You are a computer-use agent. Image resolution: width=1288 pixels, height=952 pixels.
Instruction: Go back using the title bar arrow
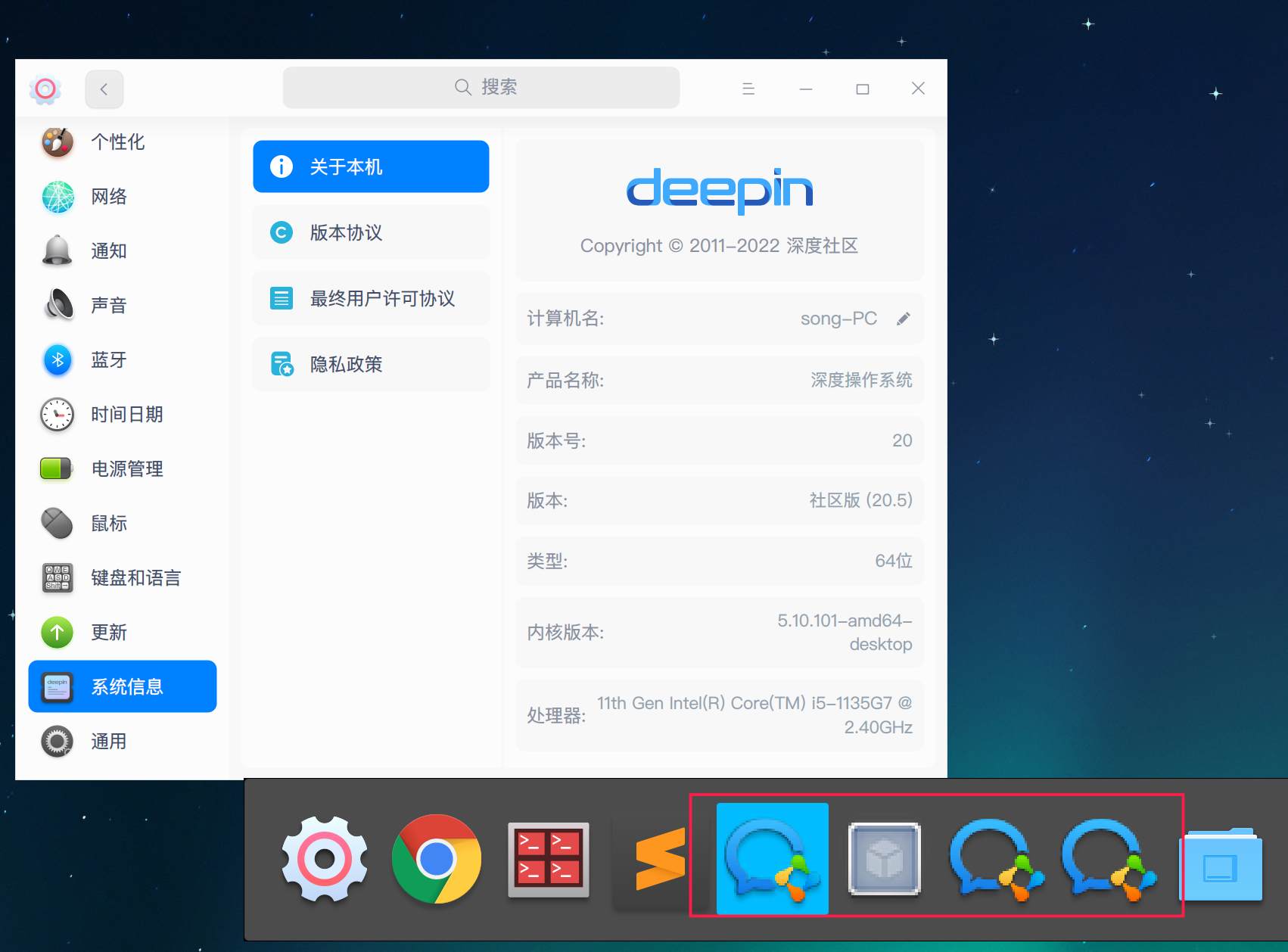tap(104, 89)
